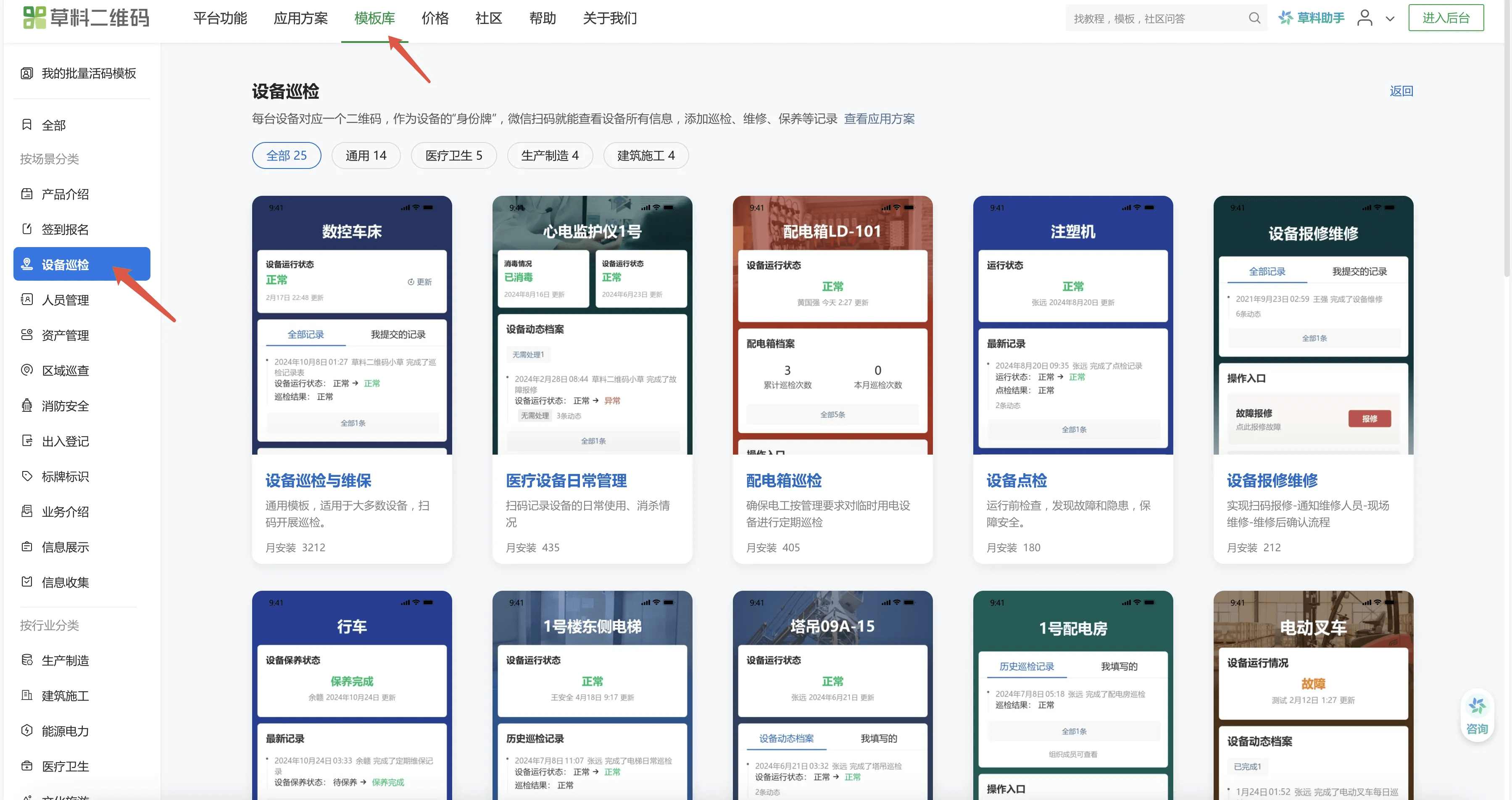Select 生产制造 industry icon
The height and width of the screenshot is (800, 1512).
pos(27,661)
